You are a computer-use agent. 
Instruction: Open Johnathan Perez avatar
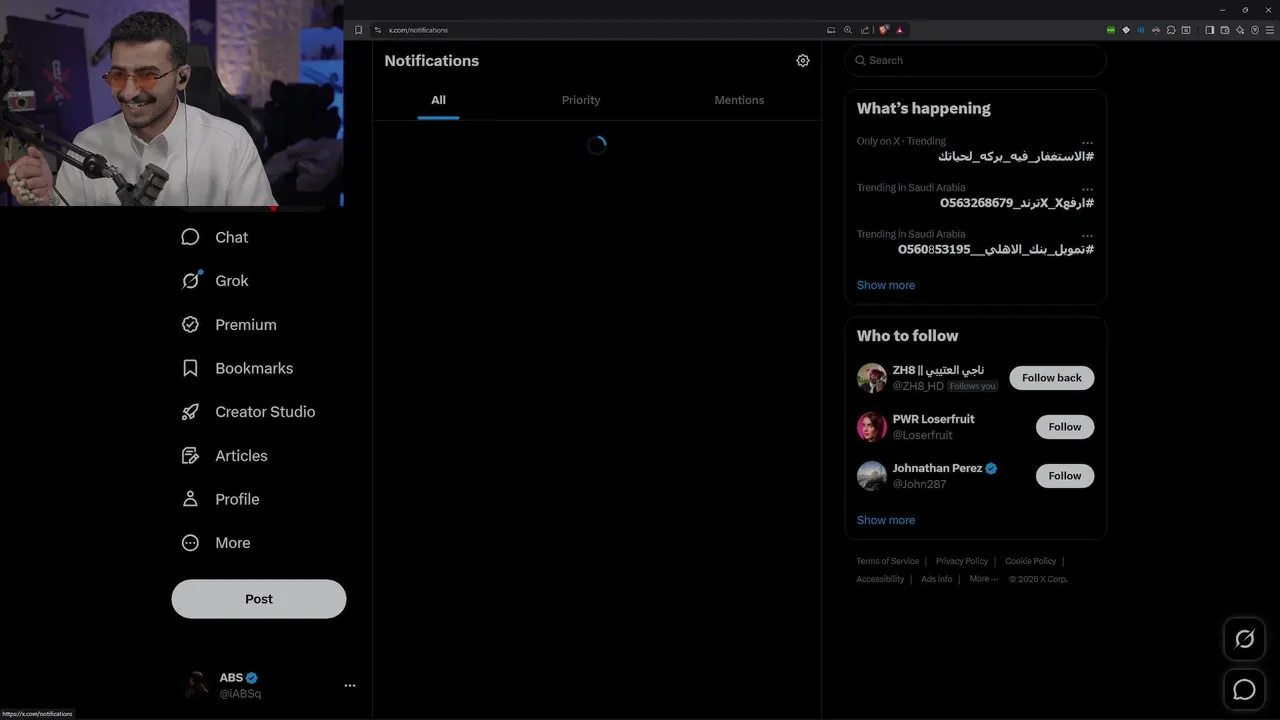[x=872, y=476]
